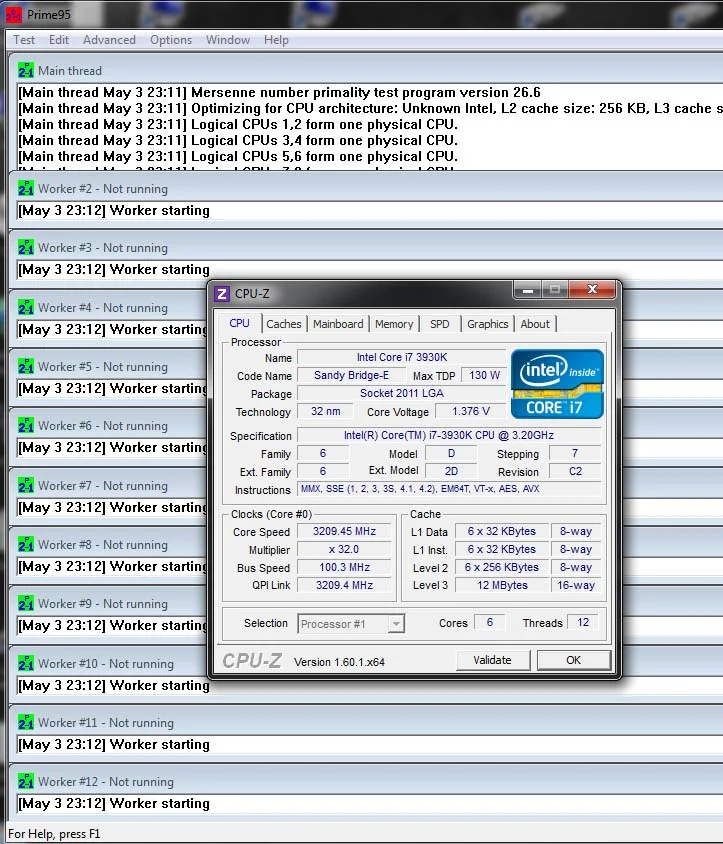Click the CPU-Z purple Z title icon

coord(222,294)
